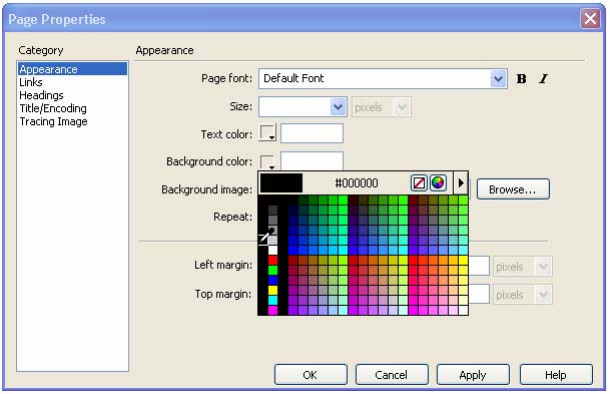The image size is (610, 394).
Task: Click the Cancel button
Action: 392,375
